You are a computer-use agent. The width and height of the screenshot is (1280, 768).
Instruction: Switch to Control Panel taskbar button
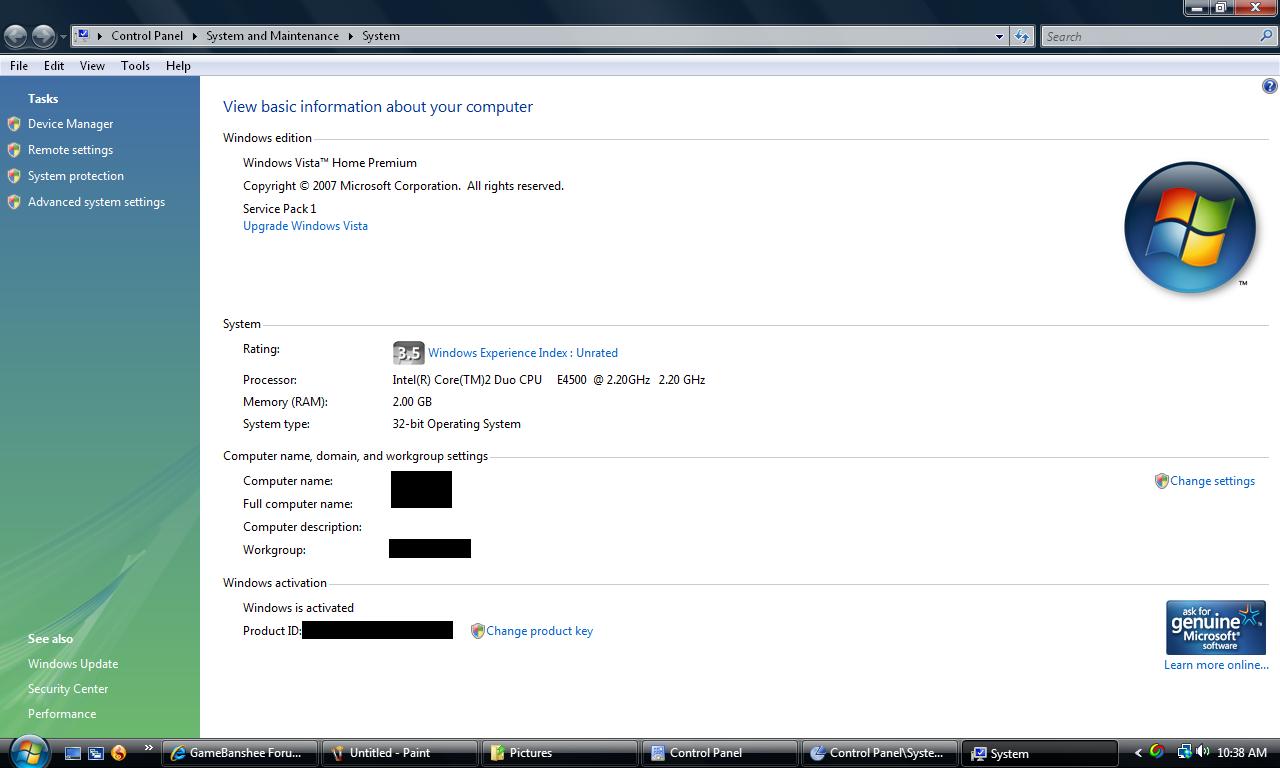[x=720, y=753]
